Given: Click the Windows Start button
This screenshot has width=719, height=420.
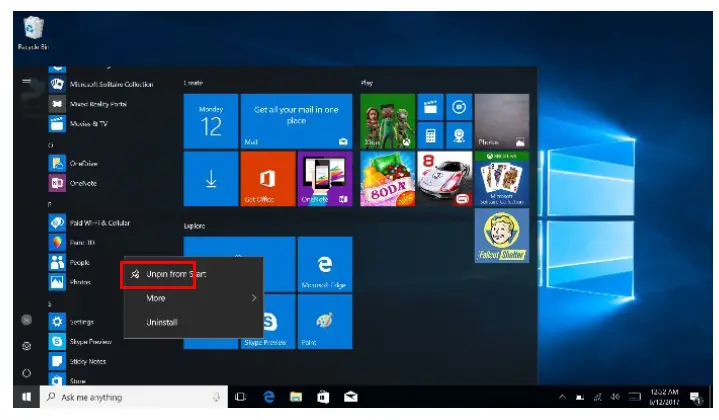Looking at the screenshot, I should pos(27,397).
